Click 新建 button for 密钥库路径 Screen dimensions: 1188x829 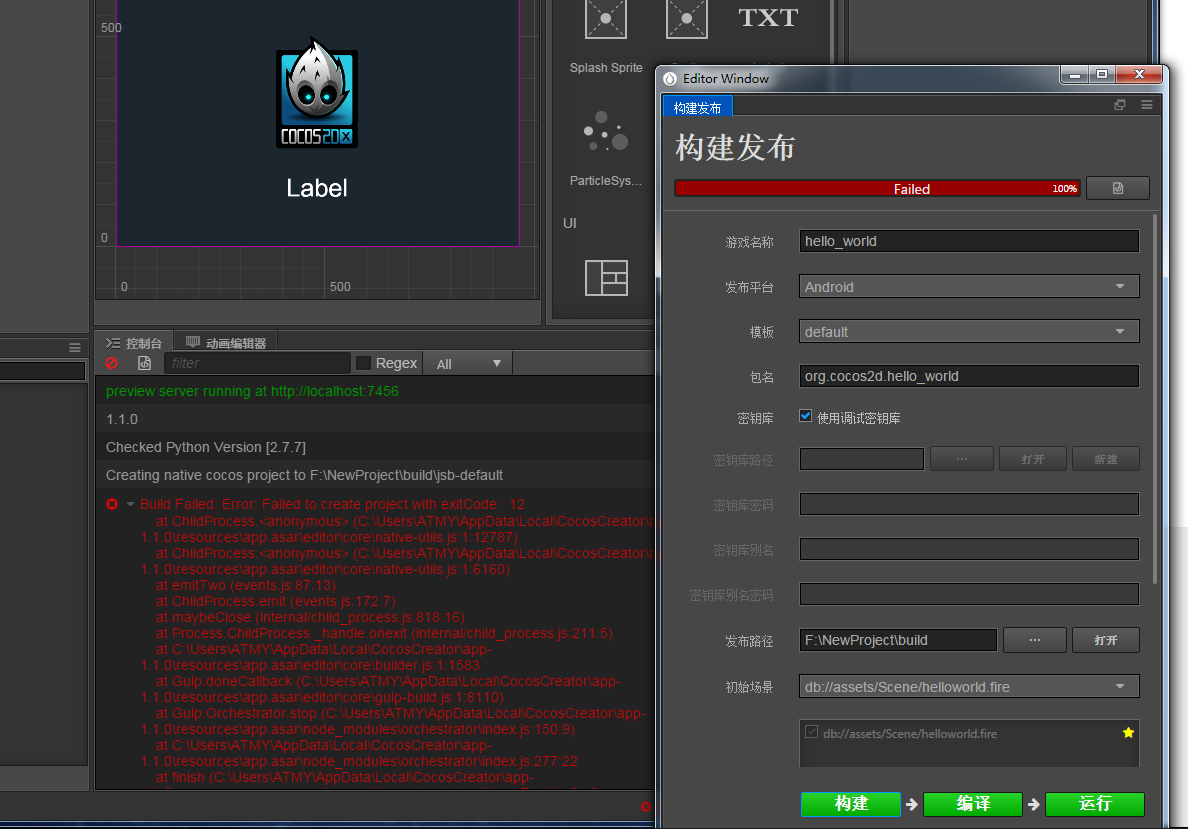pos(1105,459)
